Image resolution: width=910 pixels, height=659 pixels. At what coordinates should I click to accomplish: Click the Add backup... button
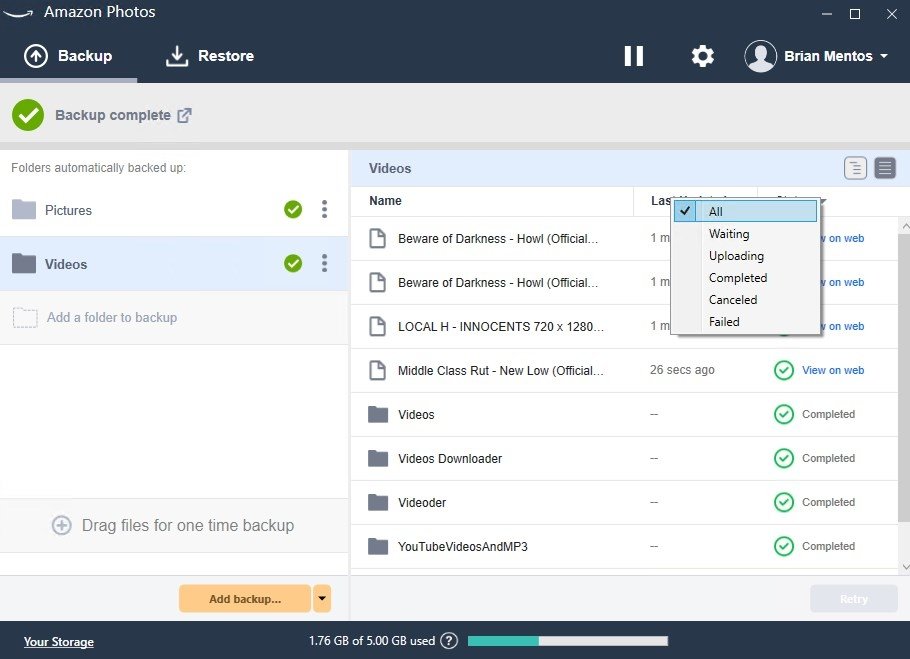coord(245,599)
